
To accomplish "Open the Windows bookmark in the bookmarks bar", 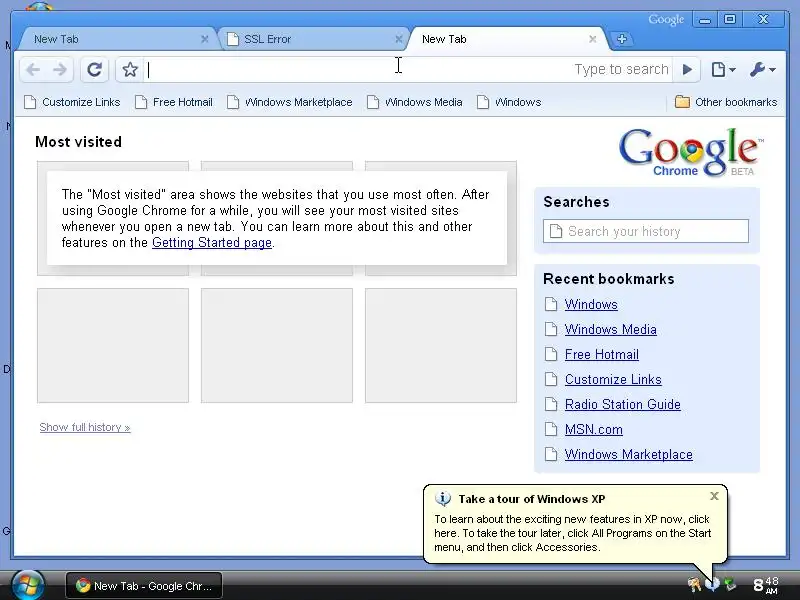I will point(509,102).
